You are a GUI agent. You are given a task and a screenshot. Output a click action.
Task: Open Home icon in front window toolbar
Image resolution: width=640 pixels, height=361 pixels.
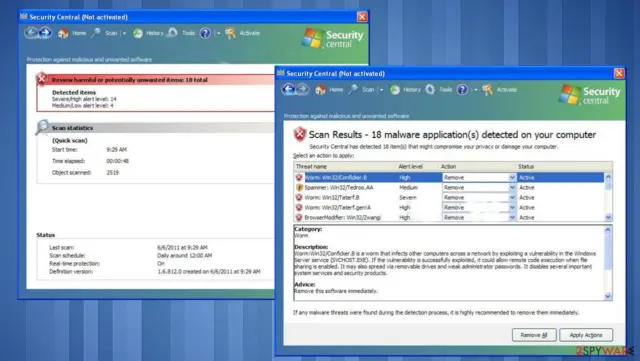tap(320, 89)
